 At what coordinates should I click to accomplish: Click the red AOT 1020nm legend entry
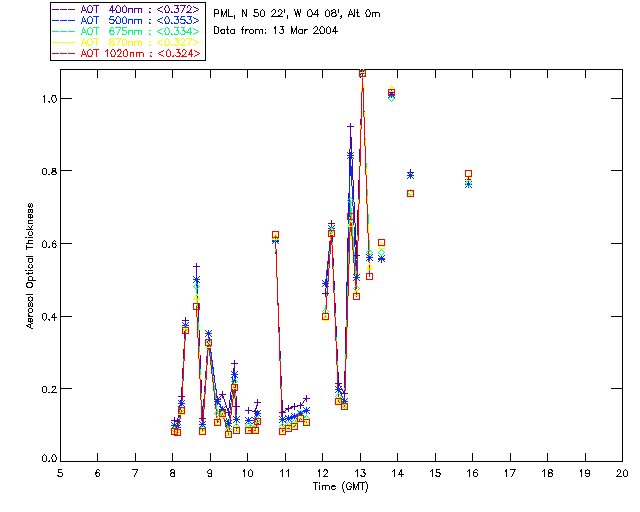(x=127, y=53)
